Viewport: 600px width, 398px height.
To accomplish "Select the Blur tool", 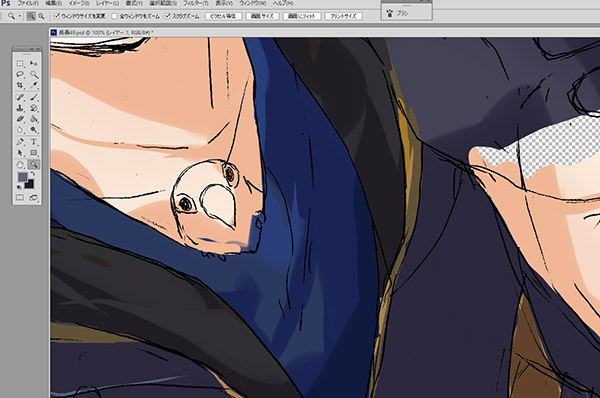I will click(20, 130).
